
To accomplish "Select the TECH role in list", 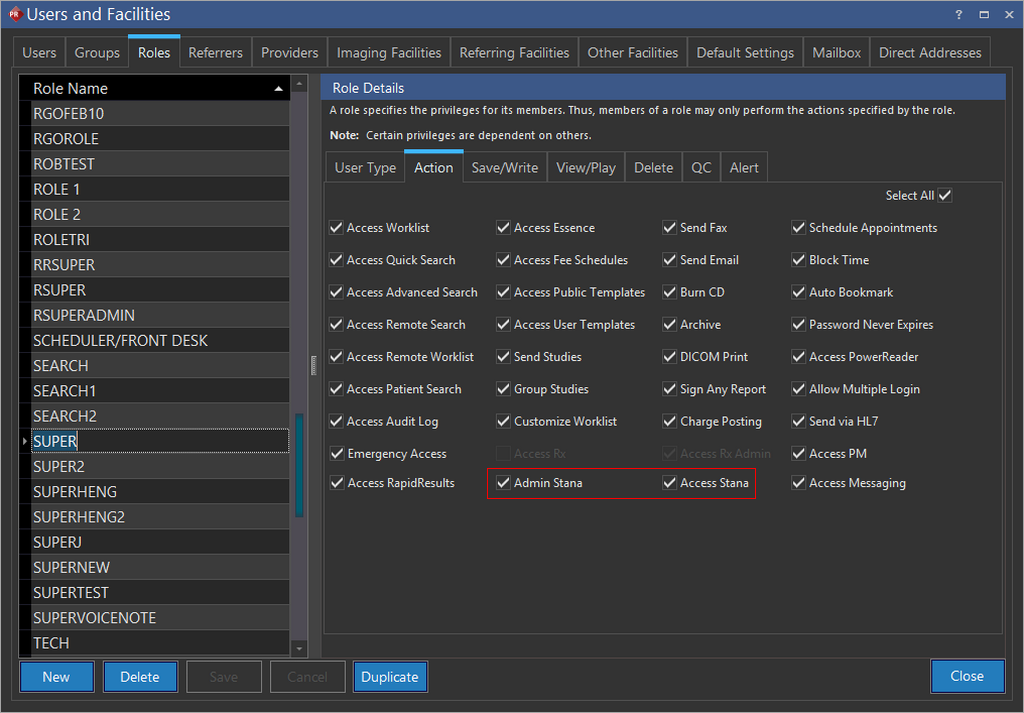I will click(x=51, y=643).
